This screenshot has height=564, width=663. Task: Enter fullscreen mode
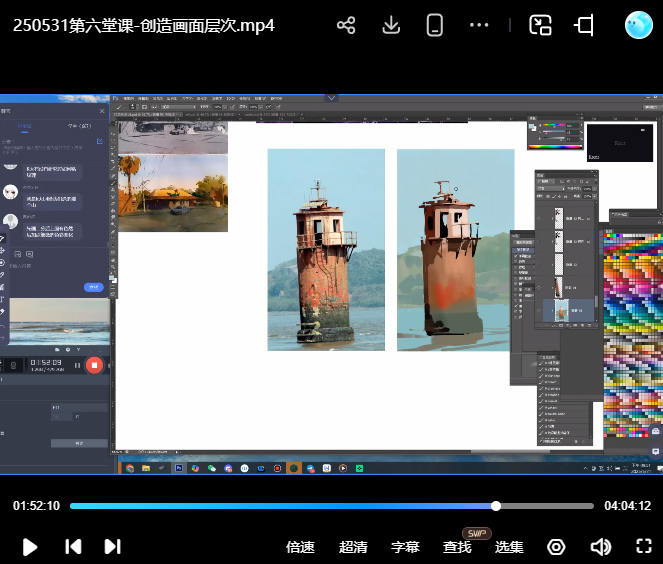644,547
